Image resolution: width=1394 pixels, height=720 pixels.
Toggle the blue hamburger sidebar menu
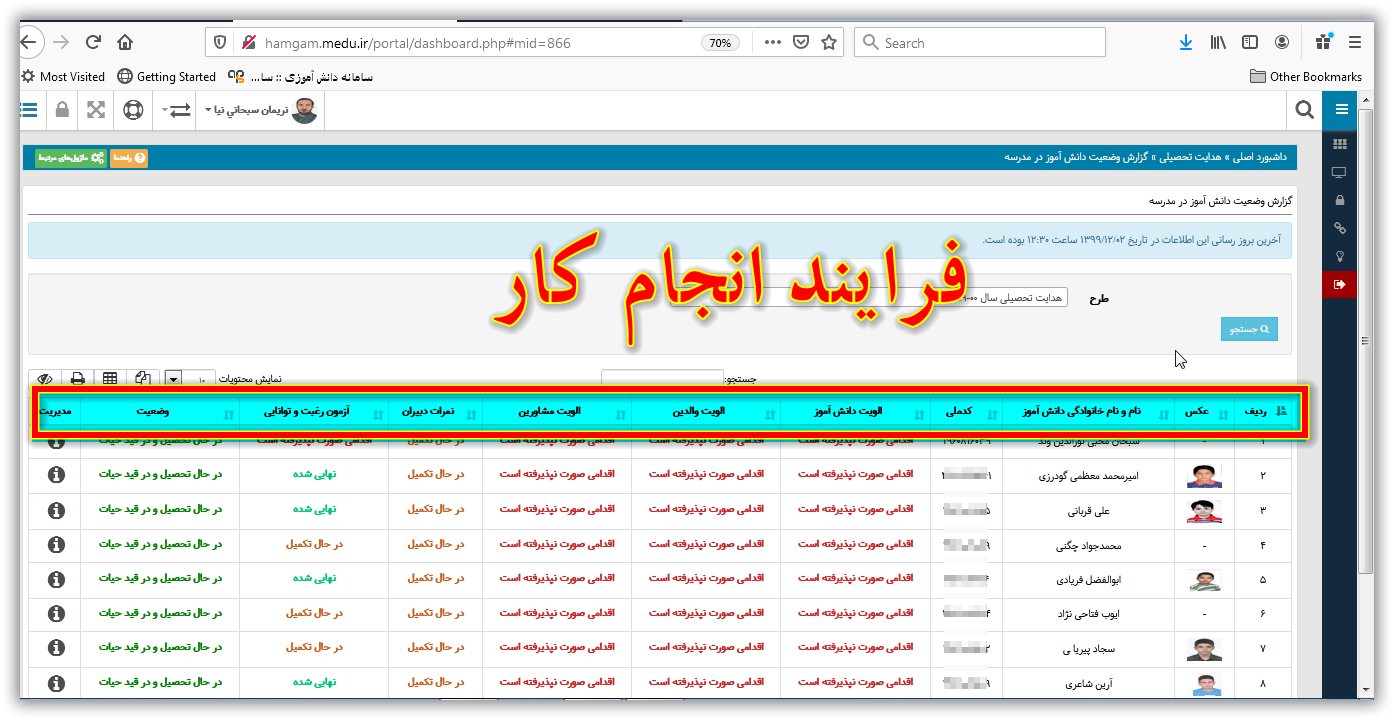(x=1341, y=110)
